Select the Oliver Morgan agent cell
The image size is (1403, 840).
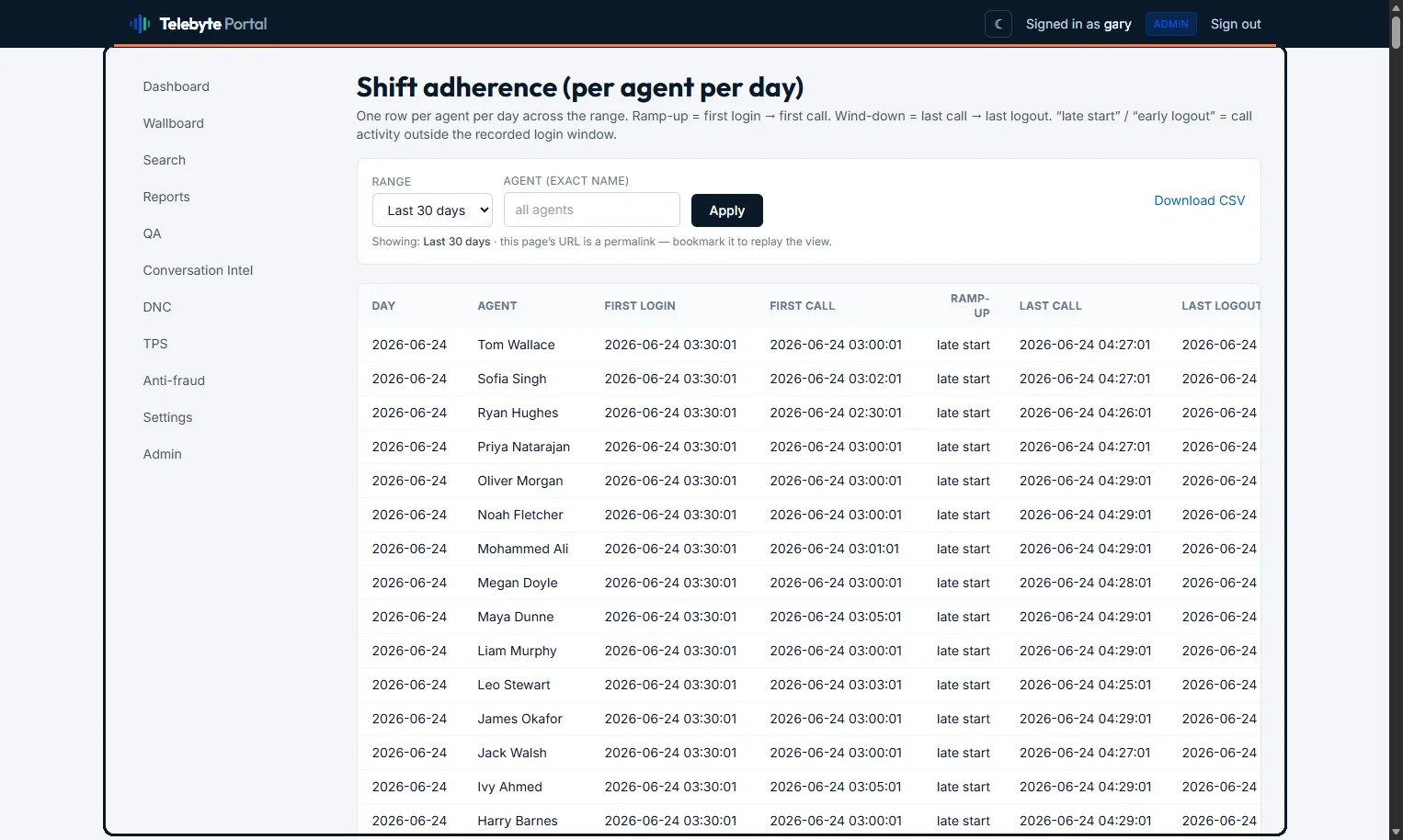point(520,481)
